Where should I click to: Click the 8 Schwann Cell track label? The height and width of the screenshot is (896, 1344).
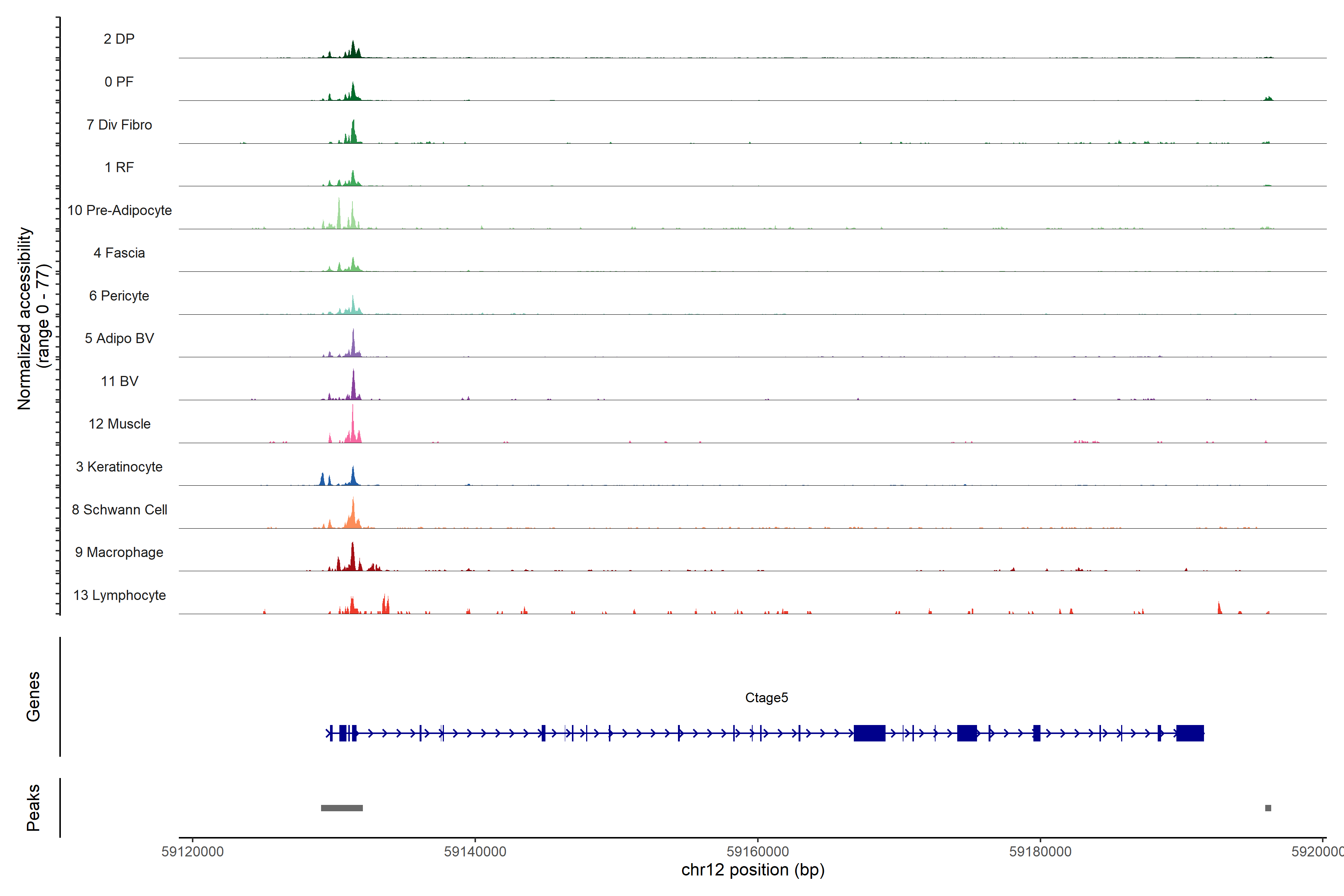[x=119, y=510]
